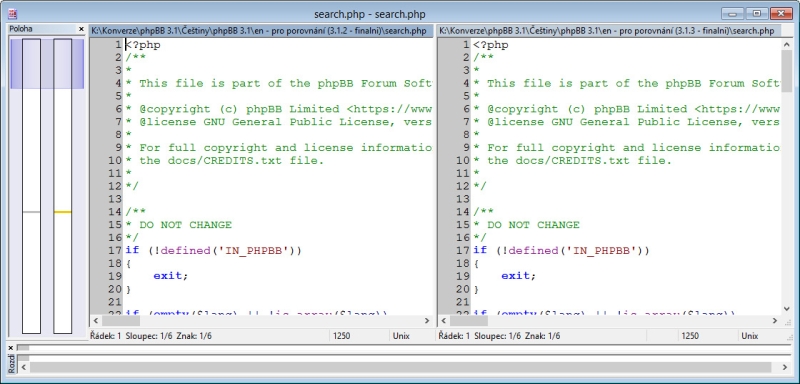800x384 pixels.
Task: Click the right file bar in Poloha pane
Action: [x=62, y=186]
